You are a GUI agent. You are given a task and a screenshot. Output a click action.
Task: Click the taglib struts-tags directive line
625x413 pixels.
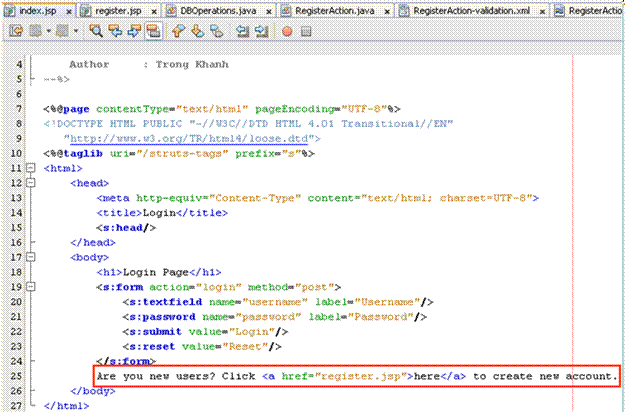click(x=179, y=153)
